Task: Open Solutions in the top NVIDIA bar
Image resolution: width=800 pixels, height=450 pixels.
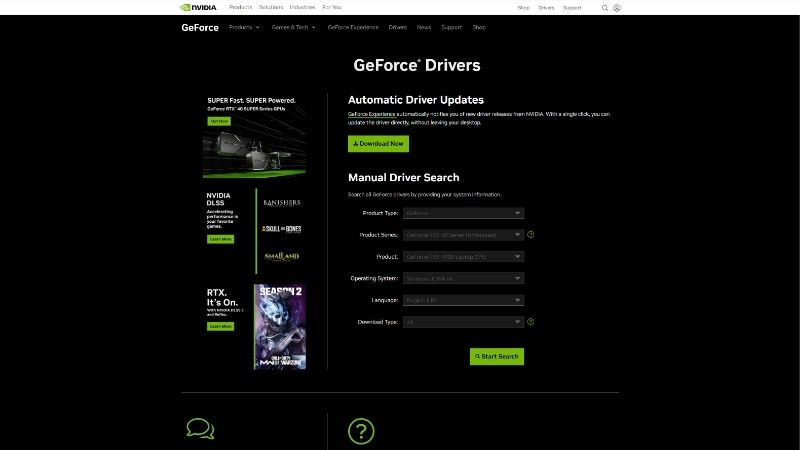Action: (x=271, y=8)
